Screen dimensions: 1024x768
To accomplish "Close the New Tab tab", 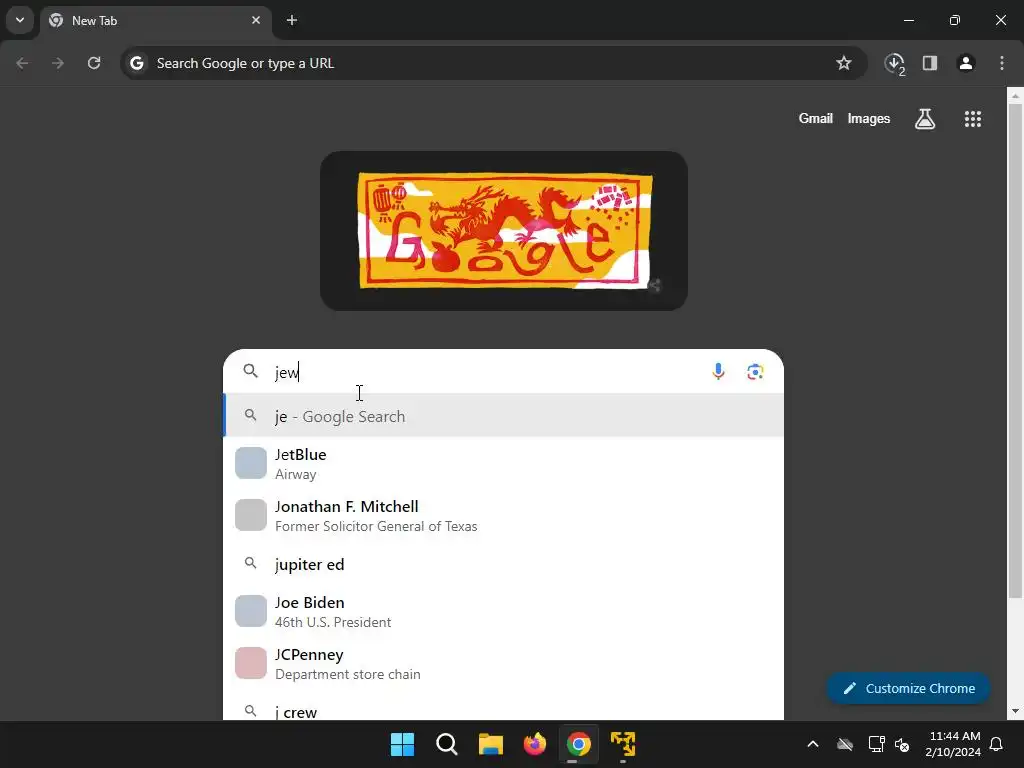I will tap(256, 20).
